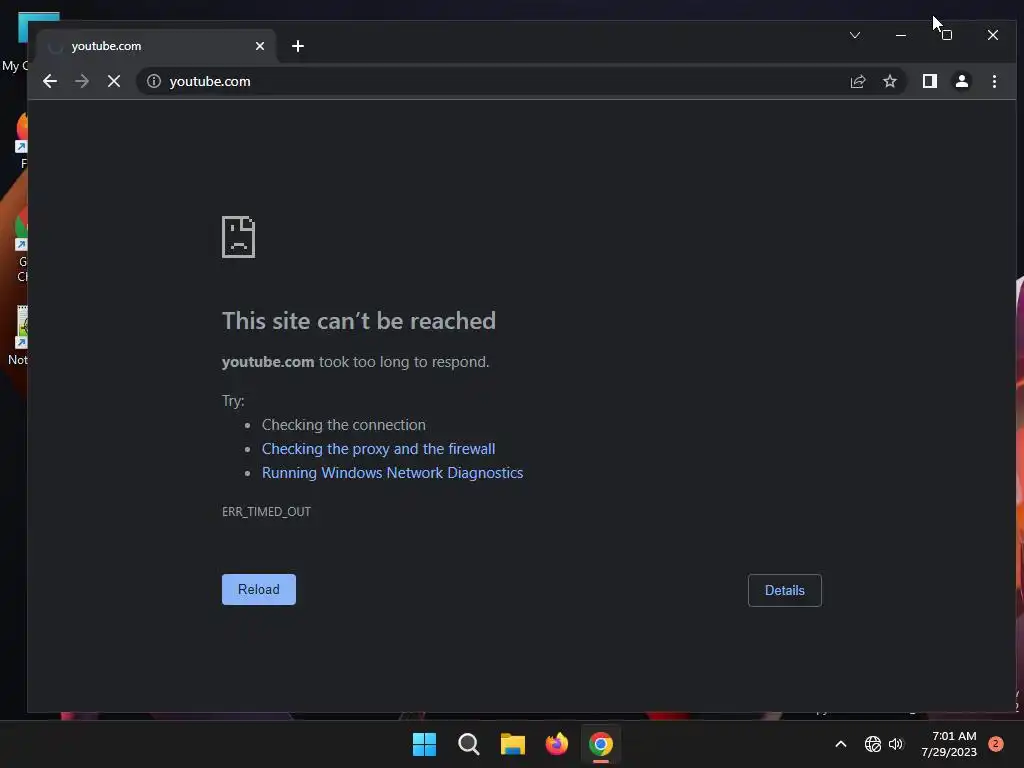Open network status tray icon
The width and height of the screenshot is (1024, 768).
click(x=872, y=744)
